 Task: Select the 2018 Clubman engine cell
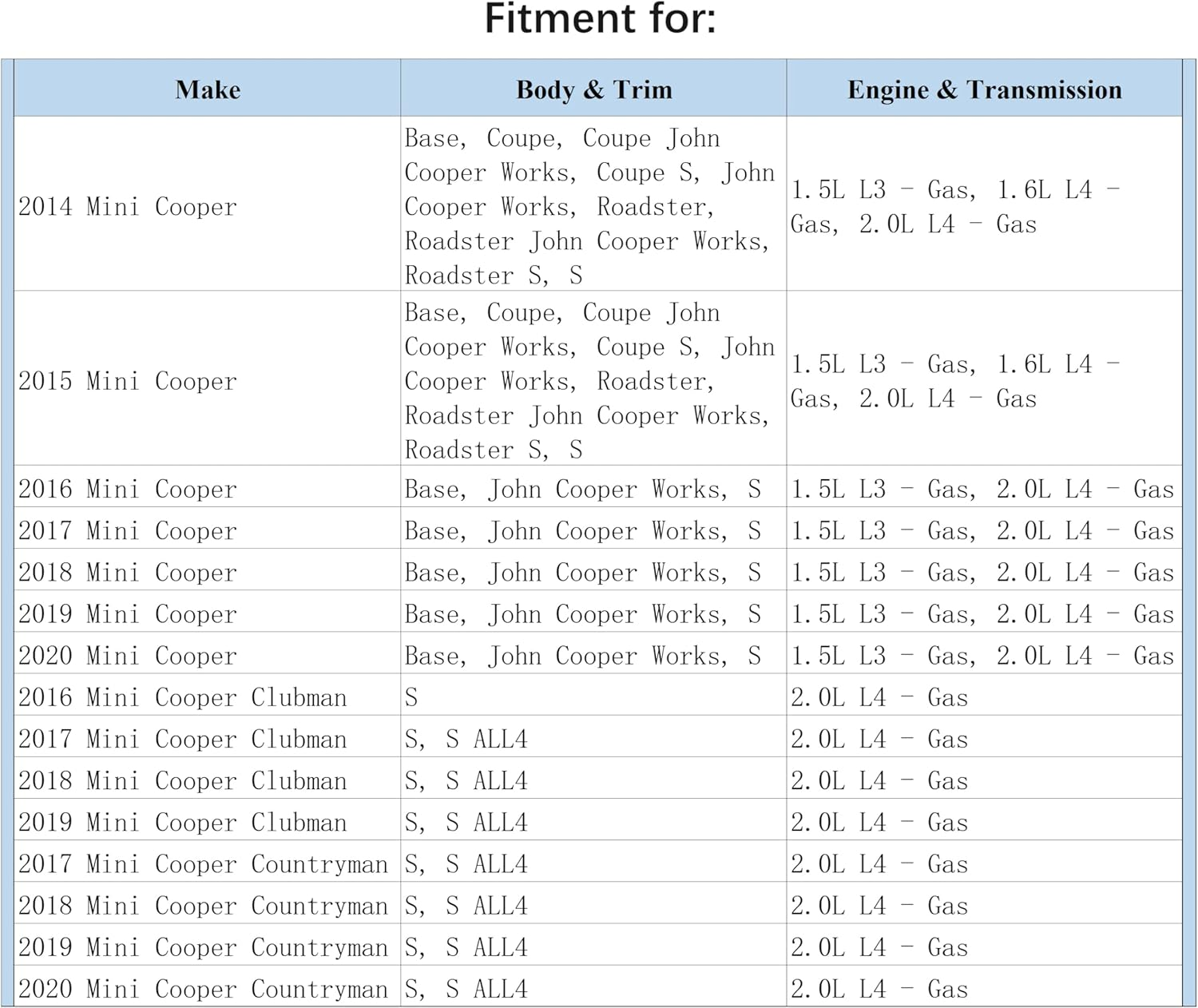coord(879,780)
